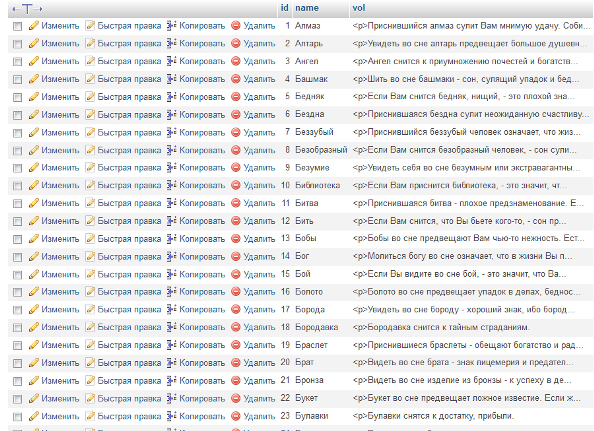Sort table by the id column header

pyautogui.click(x=284, y=8)
